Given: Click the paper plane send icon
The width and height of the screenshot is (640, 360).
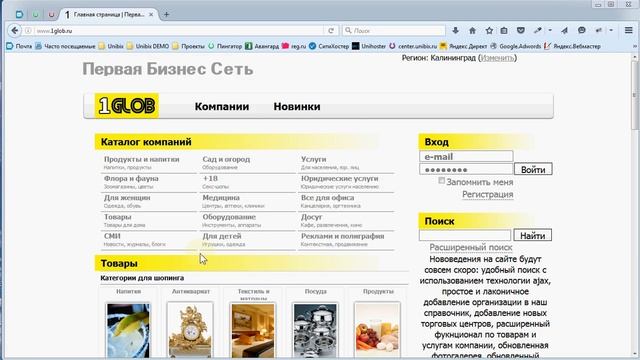Looking at the screenshot, I should click(564, 31).
